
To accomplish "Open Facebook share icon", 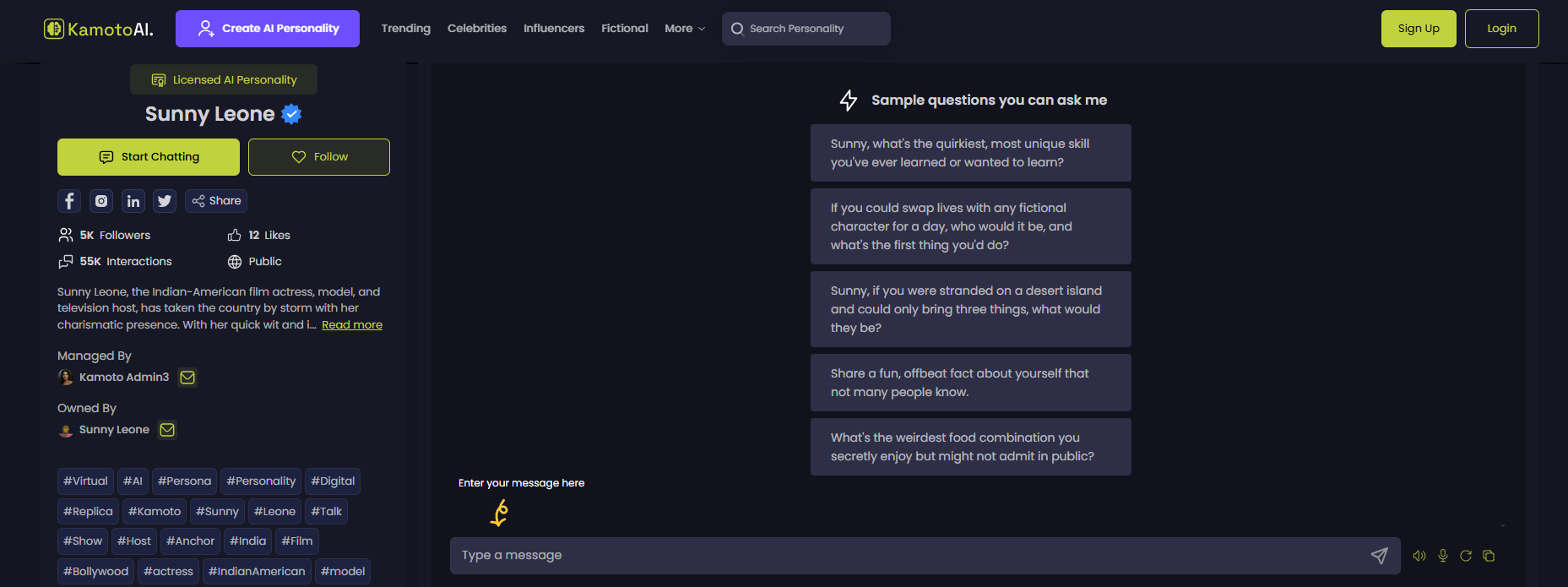I will [x=69, y=201].
